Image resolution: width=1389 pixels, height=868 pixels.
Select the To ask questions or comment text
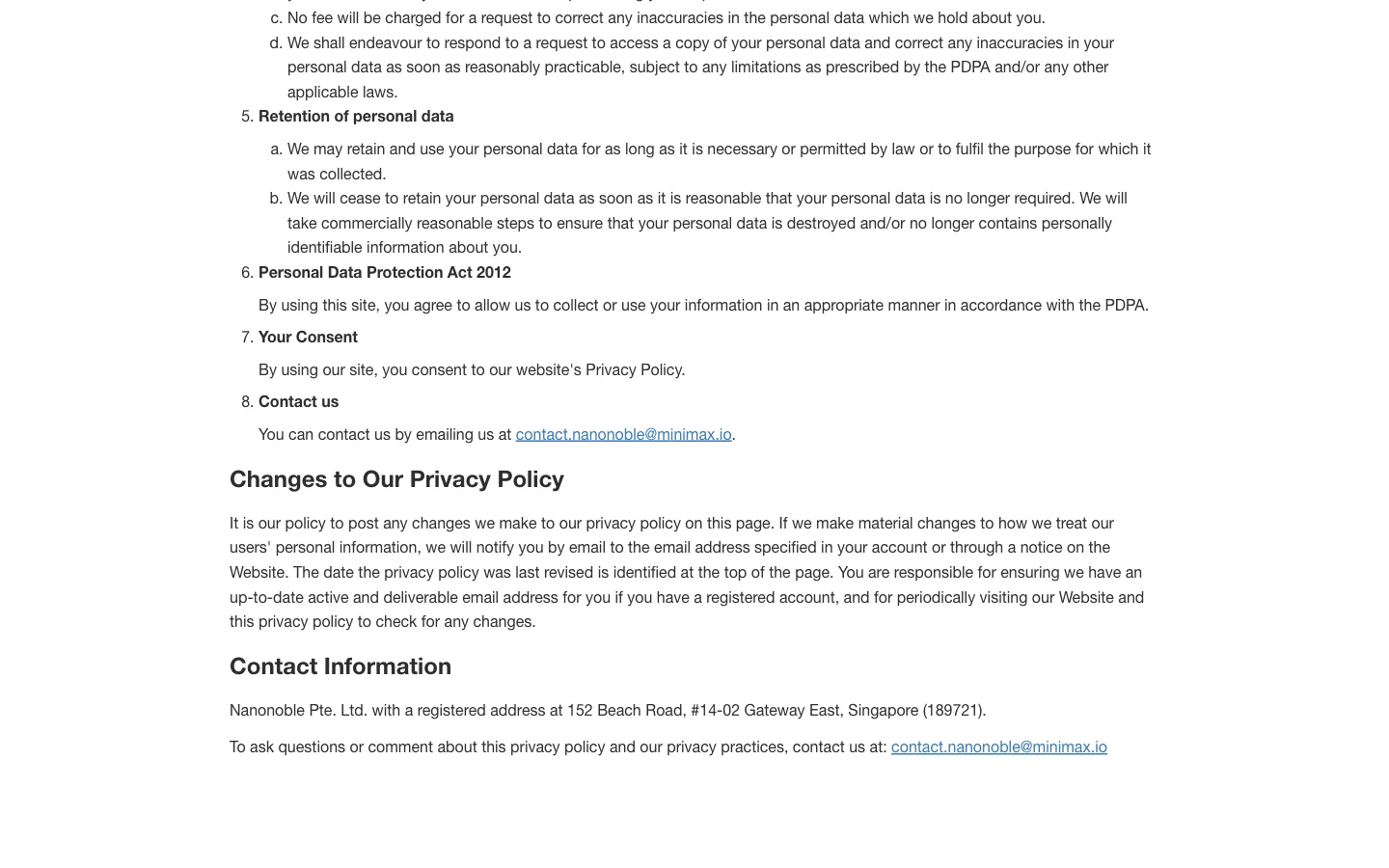coord(558,746)
